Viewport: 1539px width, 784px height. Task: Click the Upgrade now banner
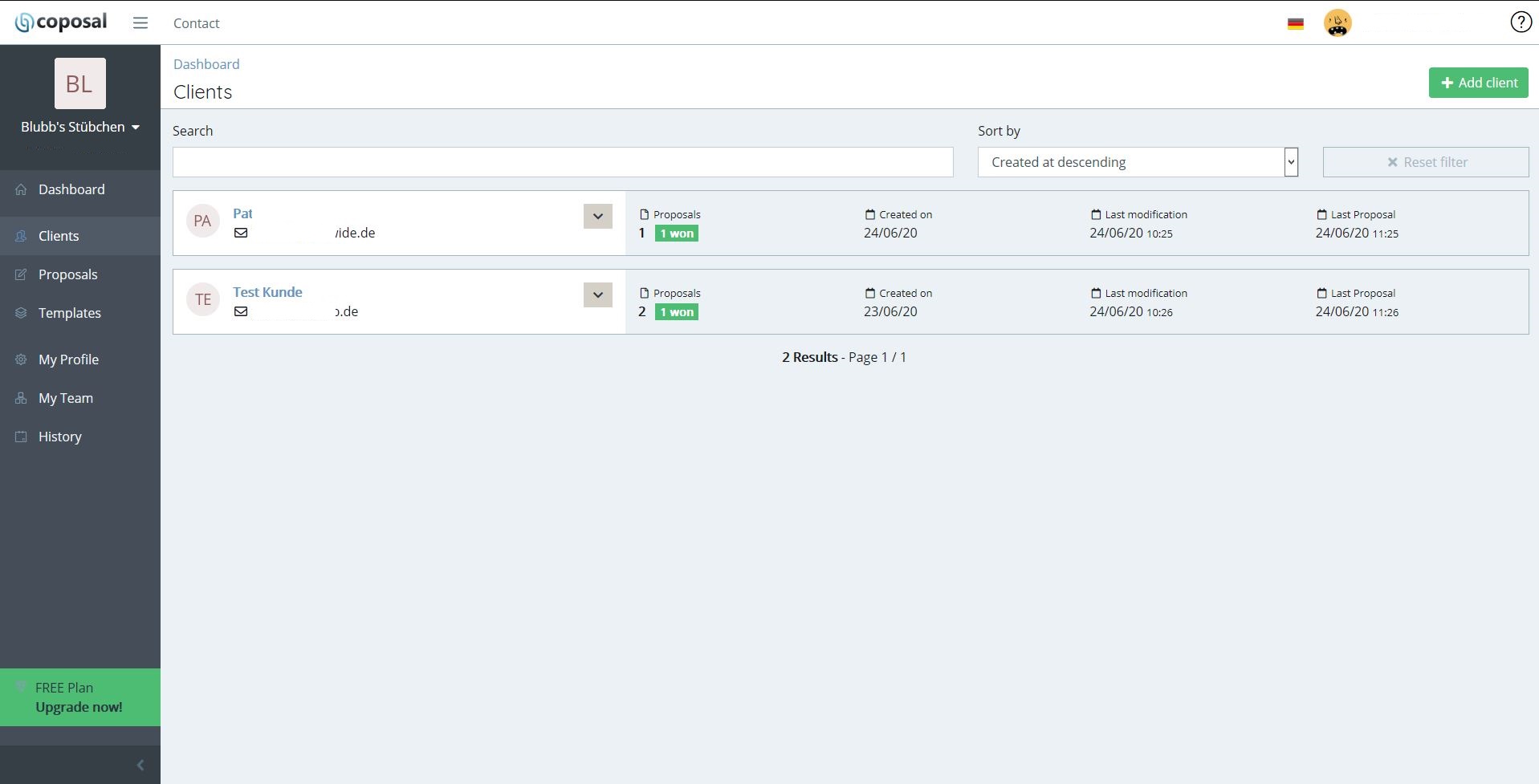[x=80, y=697]
